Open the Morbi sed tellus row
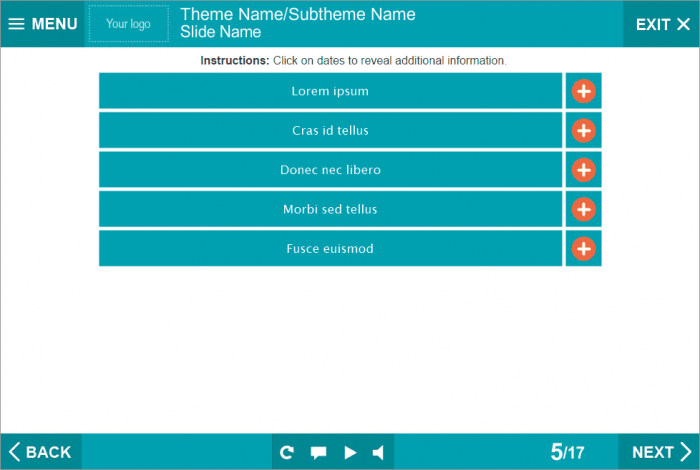This screenshot has width=700, height=470. [x=330, y=209]
